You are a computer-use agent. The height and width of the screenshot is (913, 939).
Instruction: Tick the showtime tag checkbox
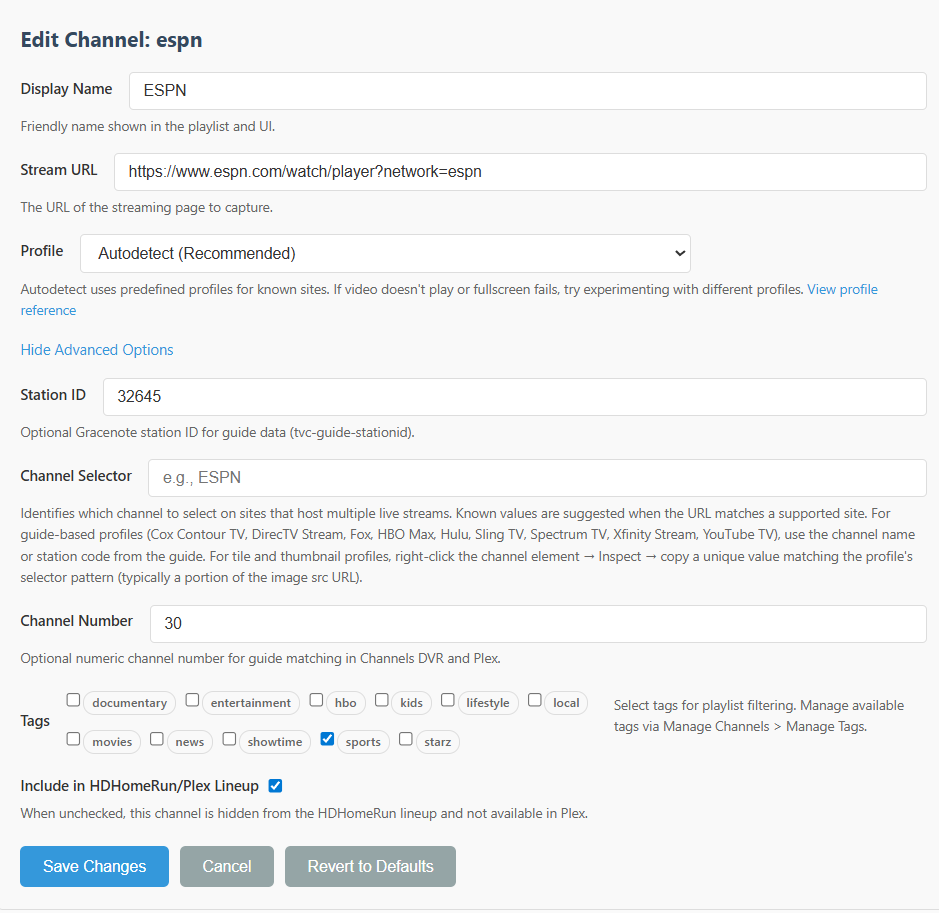229,740
